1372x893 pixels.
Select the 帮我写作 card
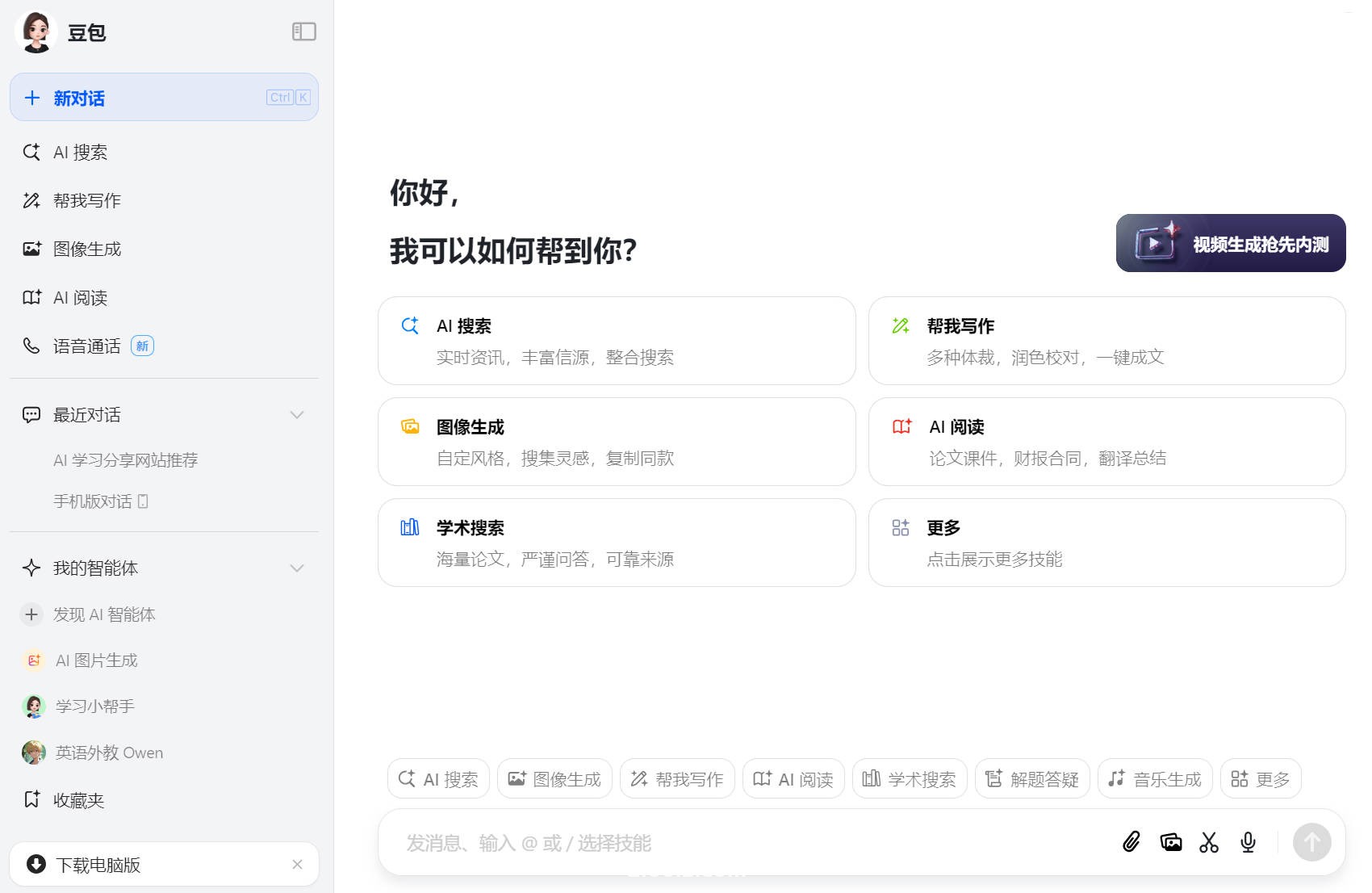[1106, 341]
